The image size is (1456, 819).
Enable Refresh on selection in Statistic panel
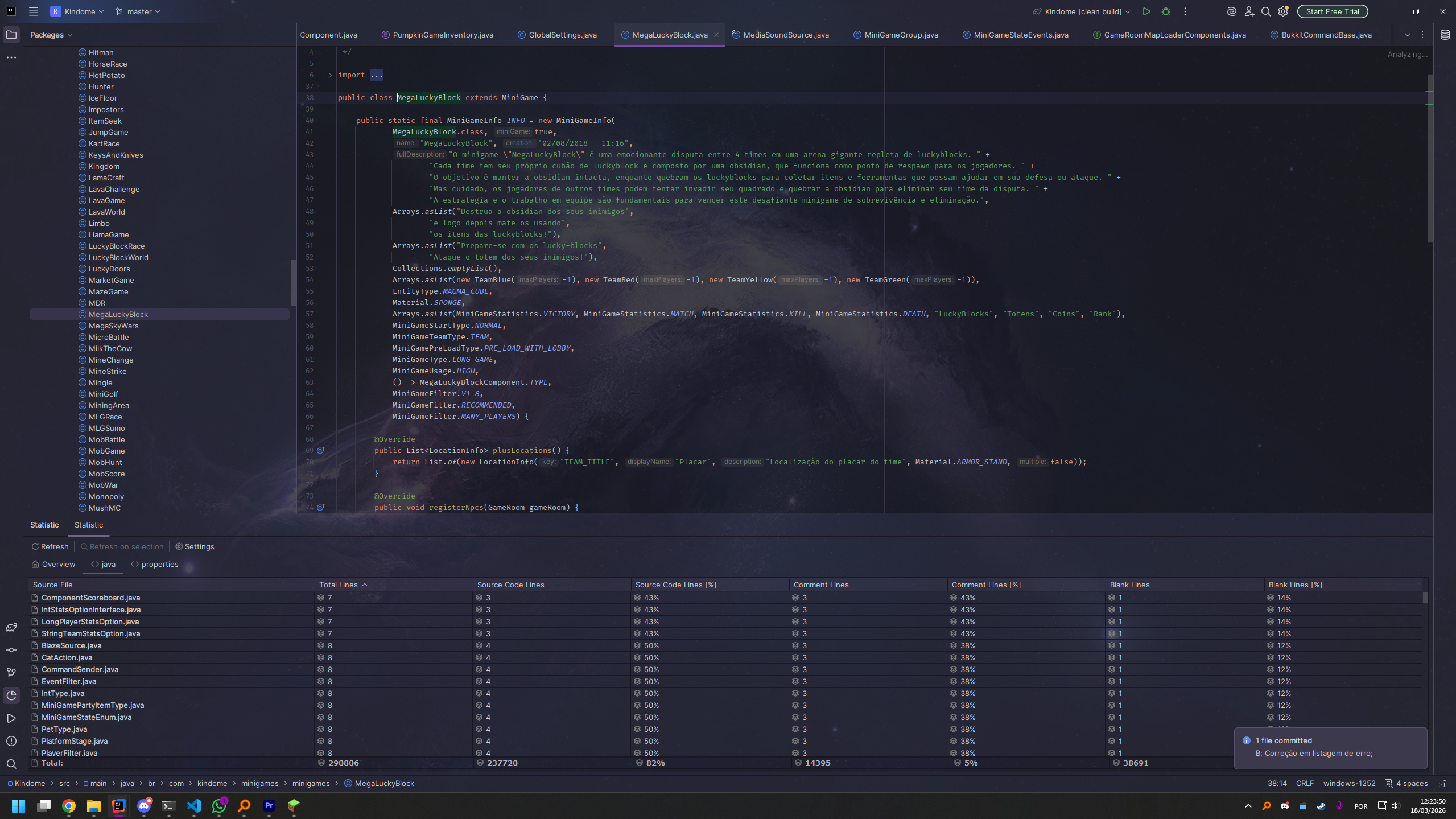point(122,546)
